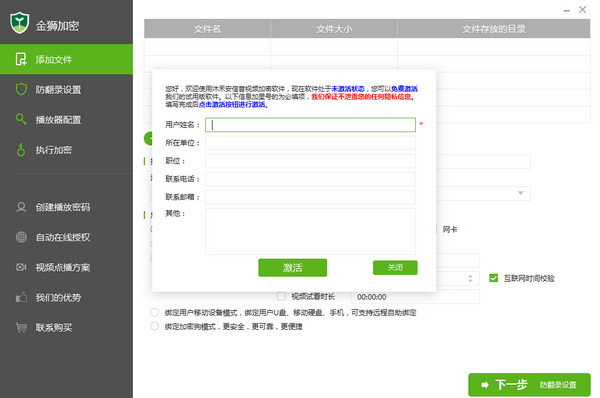Focus the 职位 input field
This screenshot has width=600, height=398.
tap(310, 161)
